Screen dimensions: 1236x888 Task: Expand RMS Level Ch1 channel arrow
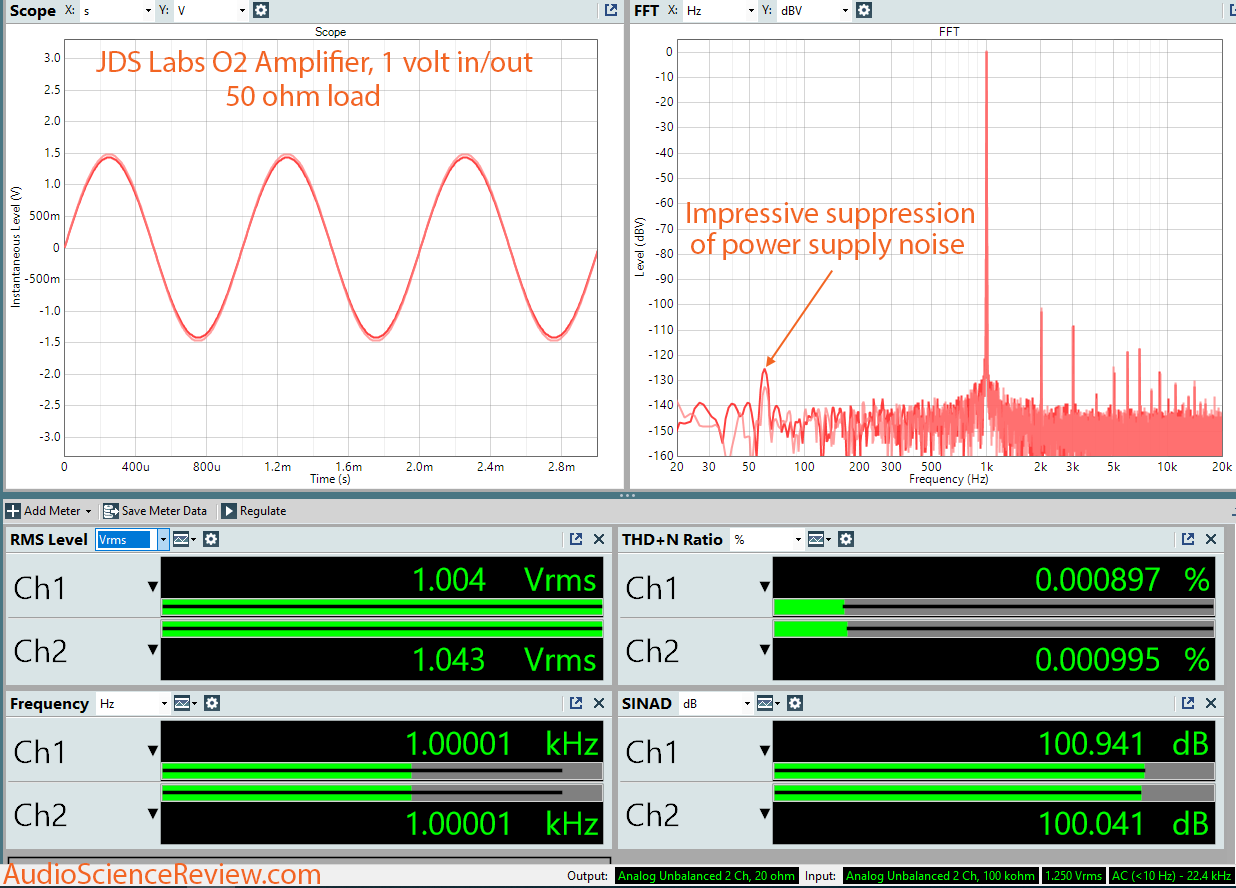click(x=153, y=587)
